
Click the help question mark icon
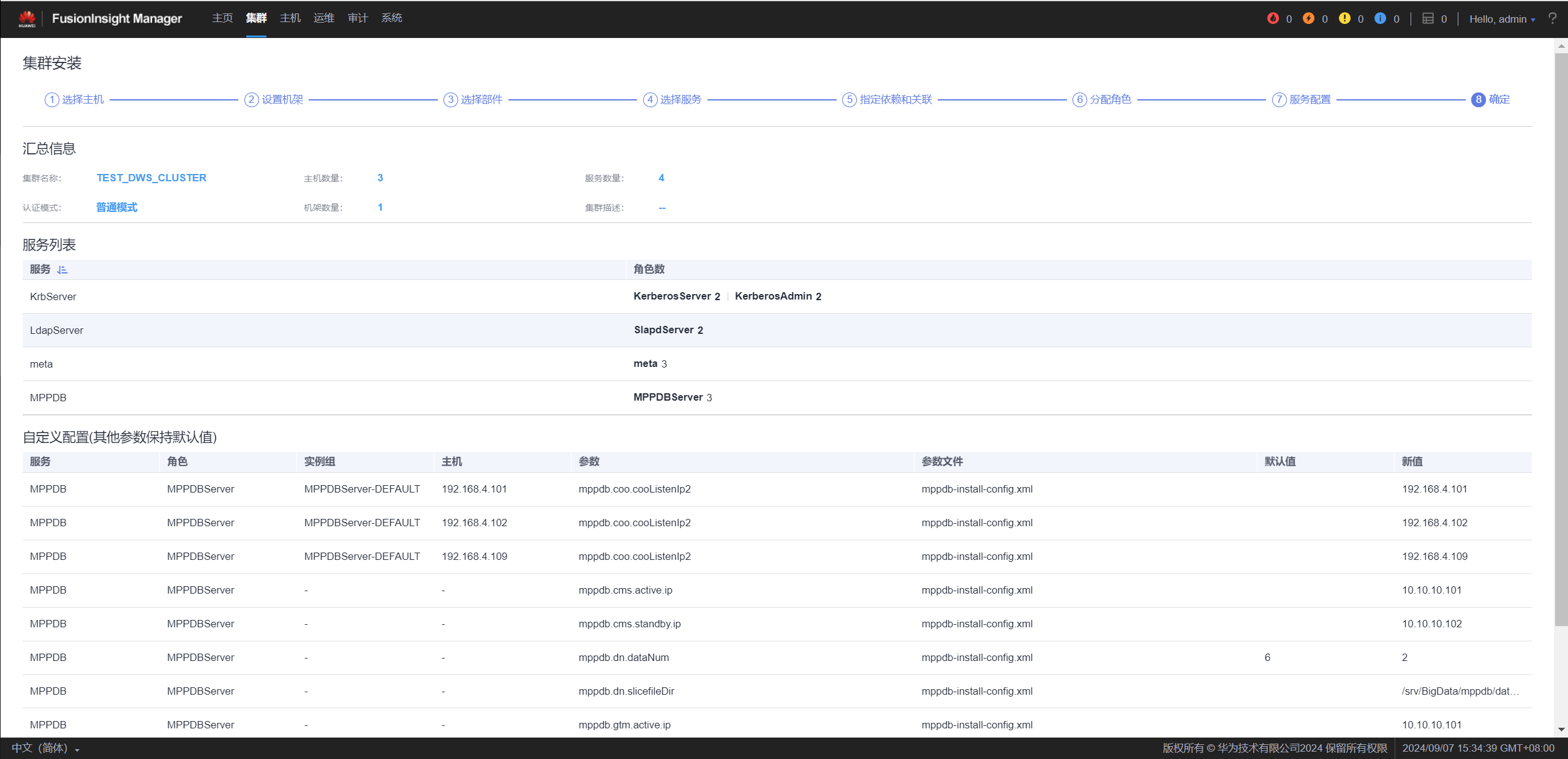[x=1552, y=18]
